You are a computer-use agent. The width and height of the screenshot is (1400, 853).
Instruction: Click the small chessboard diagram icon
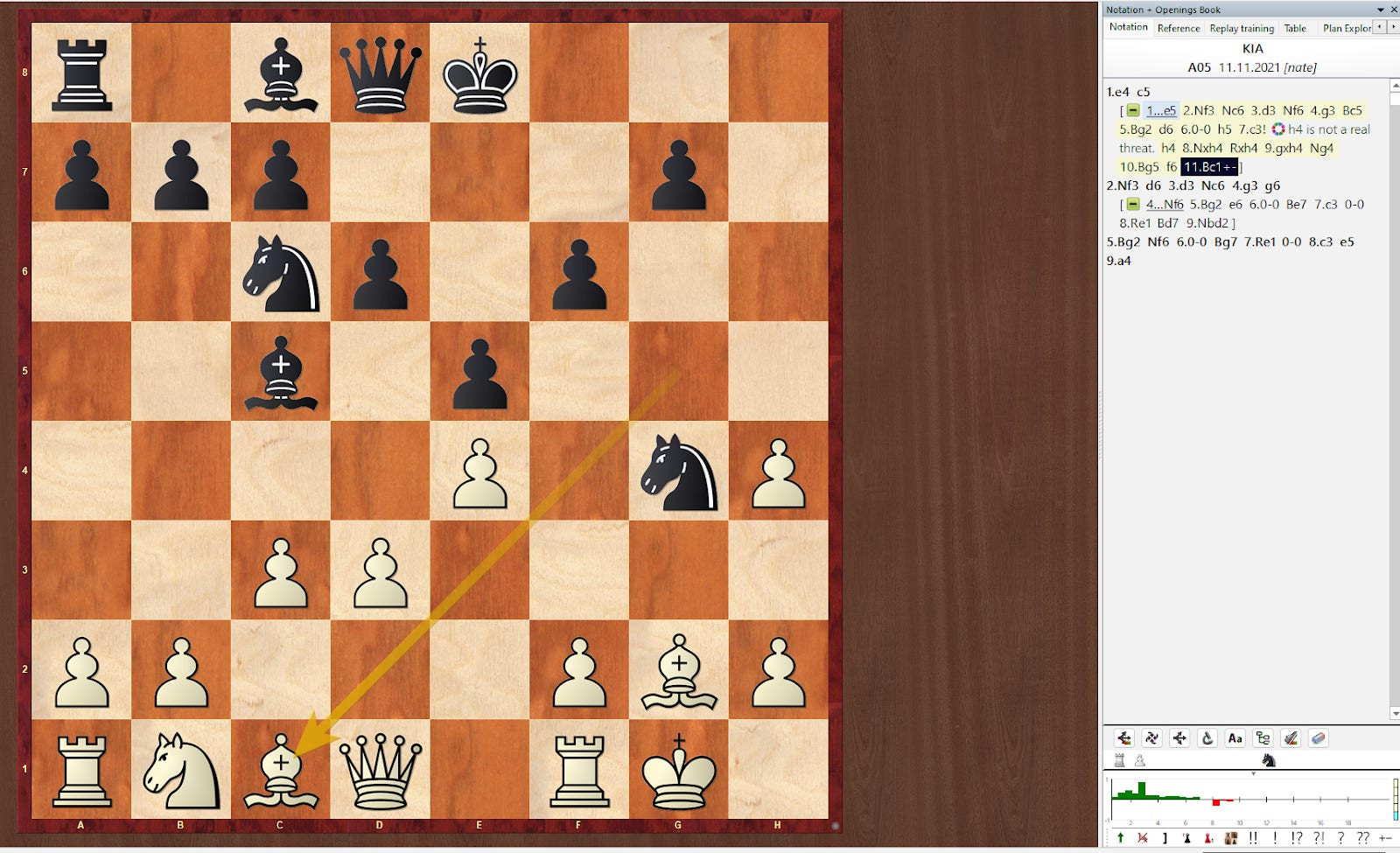pos(1231,837)
